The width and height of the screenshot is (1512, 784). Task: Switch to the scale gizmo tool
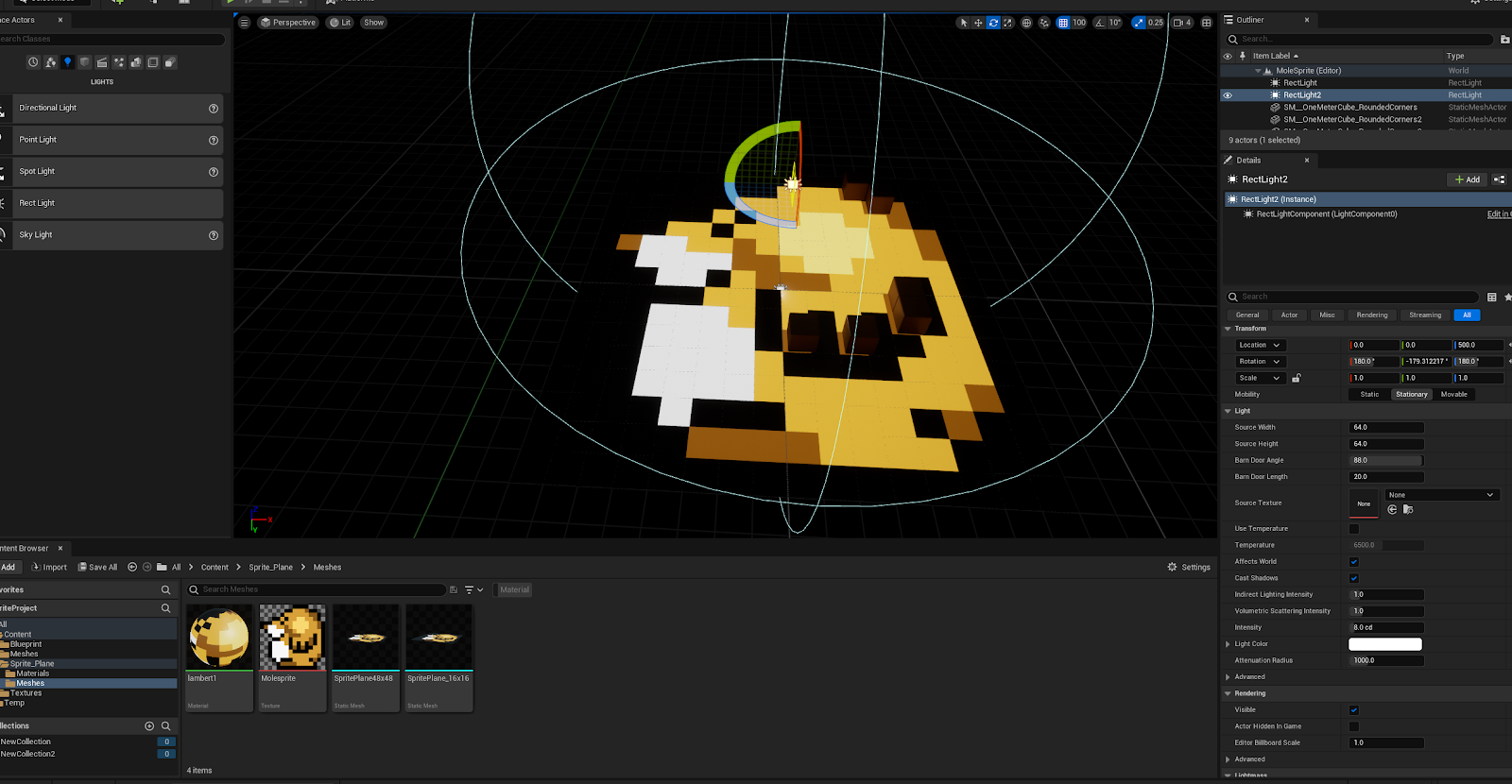pos(1007,23)
